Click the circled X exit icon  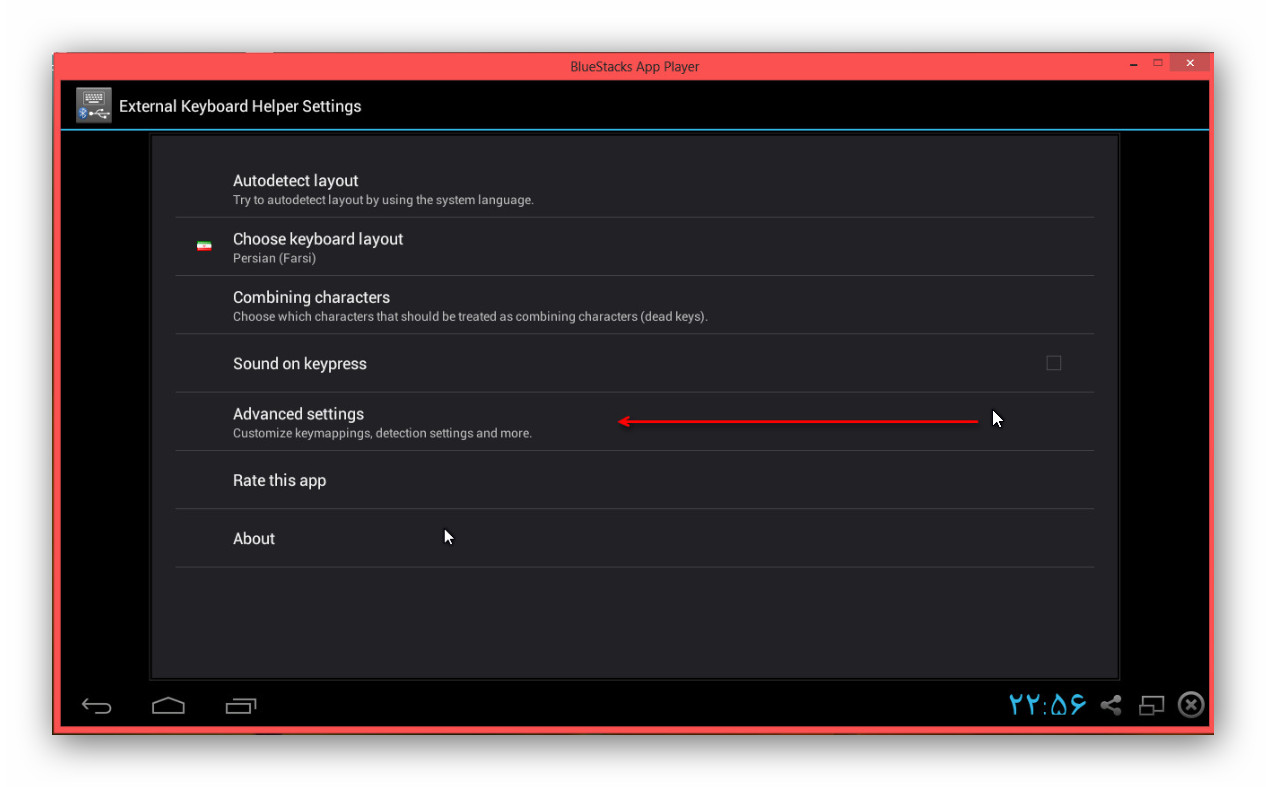pos(1190,705)
